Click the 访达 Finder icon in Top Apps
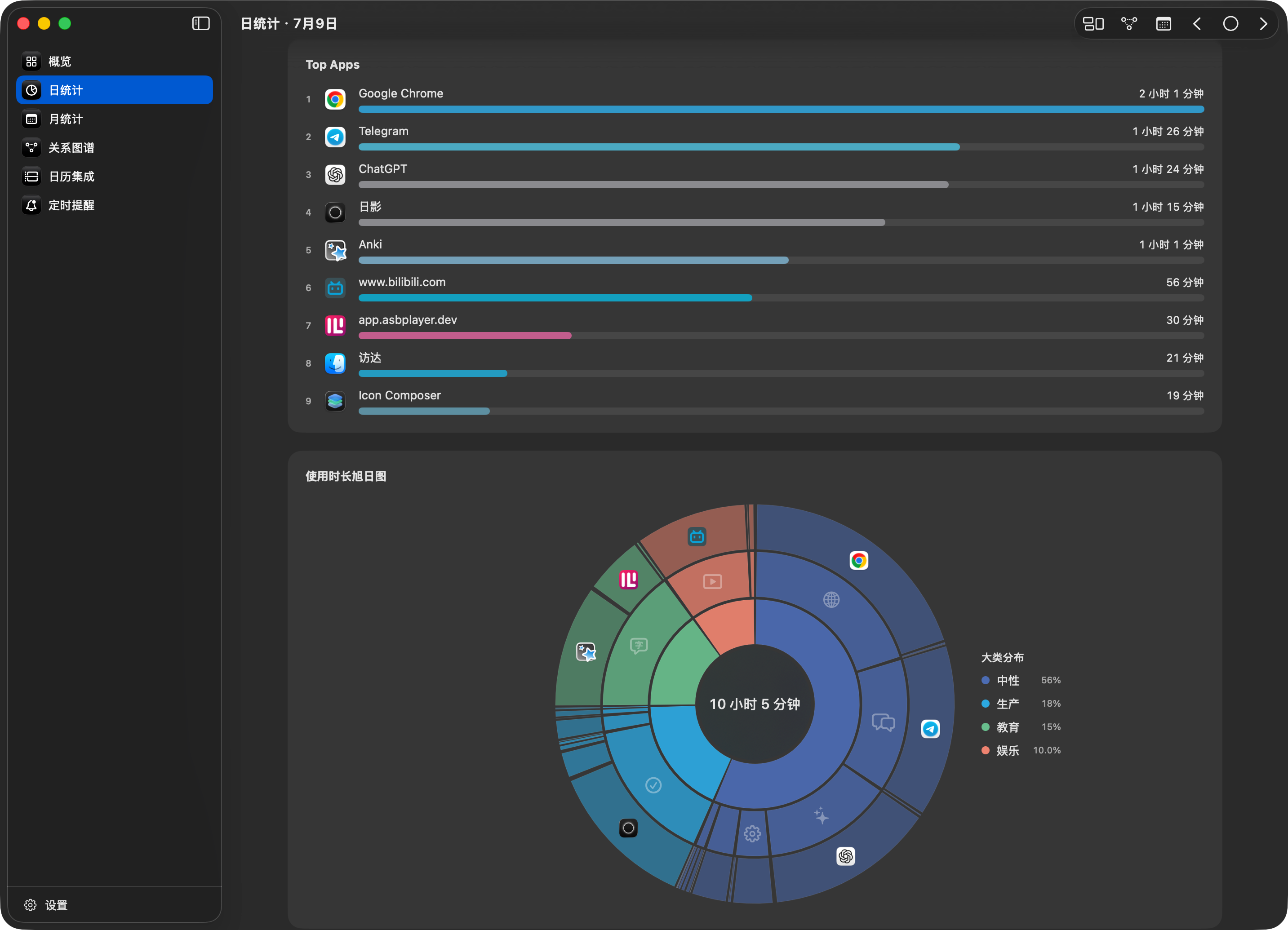Image resolution: width=1288 pixels, height=930 pixels. click(335, 363)
